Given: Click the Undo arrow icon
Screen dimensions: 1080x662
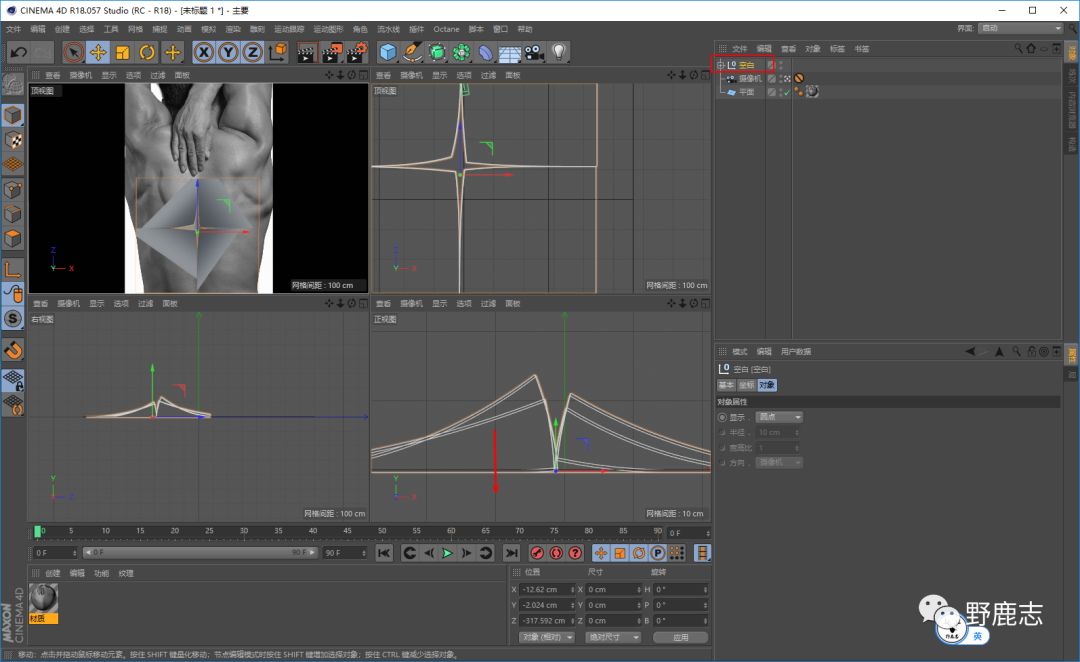Looking at the screenshot, I should click(18, 52).
